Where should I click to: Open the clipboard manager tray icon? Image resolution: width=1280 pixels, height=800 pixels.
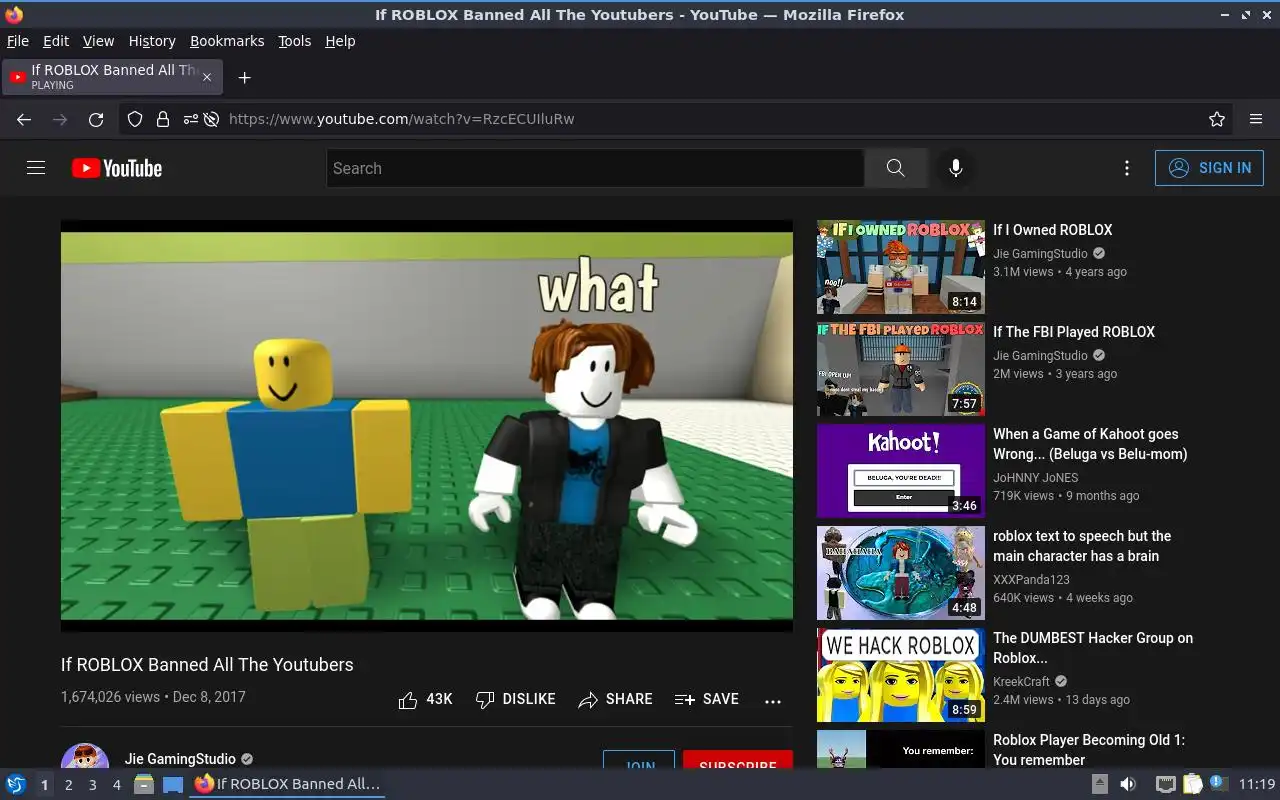(x=1192, y=784)
